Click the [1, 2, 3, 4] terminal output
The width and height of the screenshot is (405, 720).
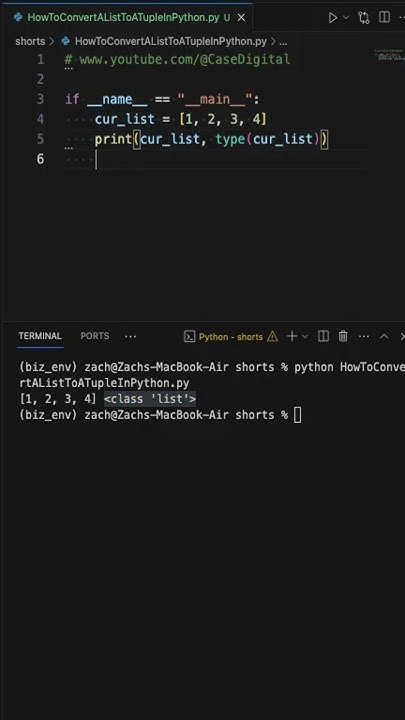pyautogui.click(x=58, y=399)
